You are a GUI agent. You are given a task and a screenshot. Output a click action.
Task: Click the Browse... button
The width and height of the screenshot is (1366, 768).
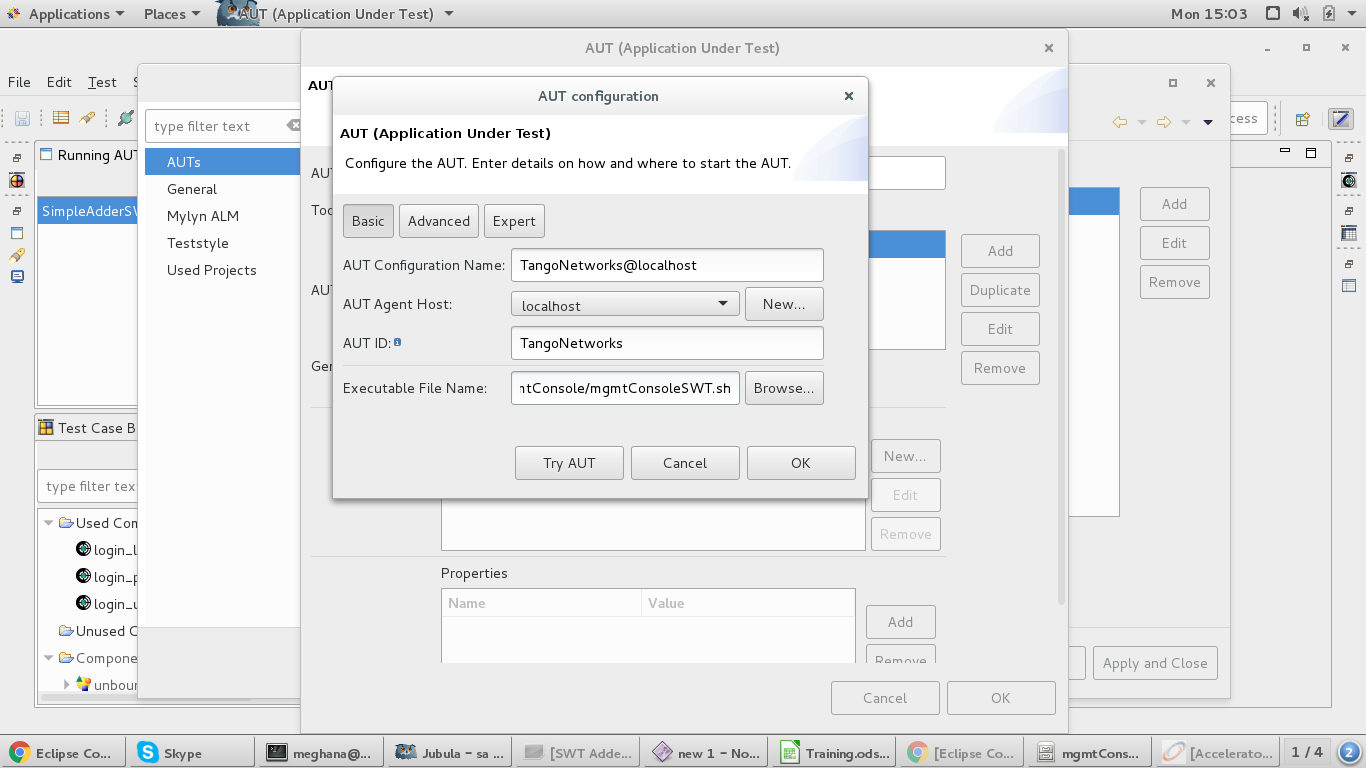pos(784,388)
